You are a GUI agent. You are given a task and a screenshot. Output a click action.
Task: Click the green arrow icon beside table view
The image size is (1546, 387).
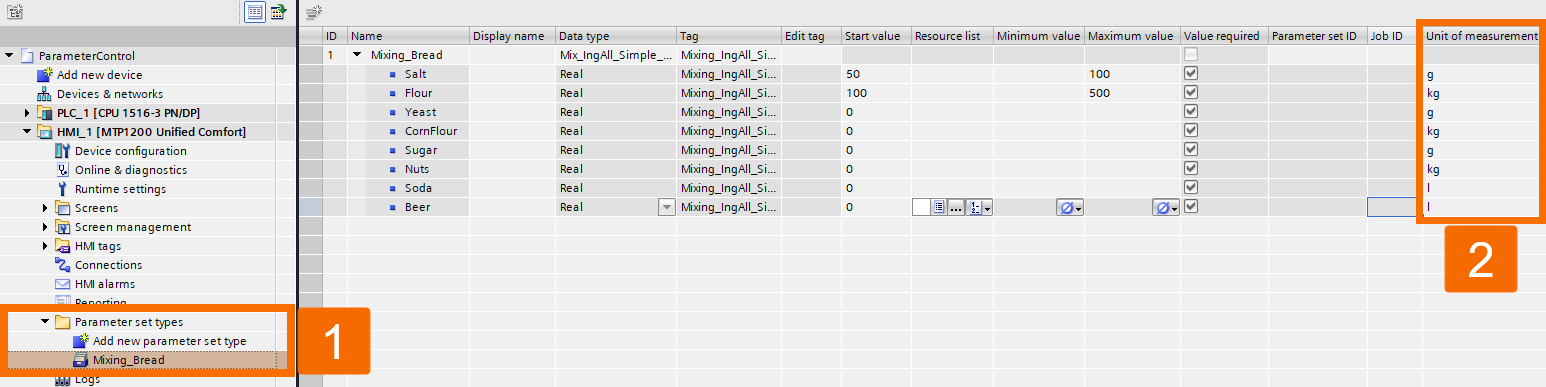click(x=278, y=12)
